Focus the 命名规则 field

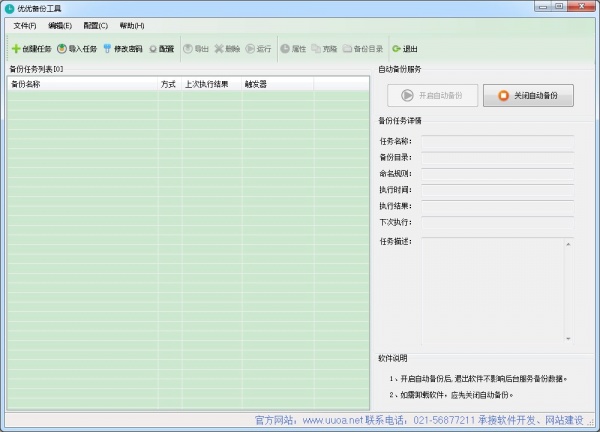497,174
